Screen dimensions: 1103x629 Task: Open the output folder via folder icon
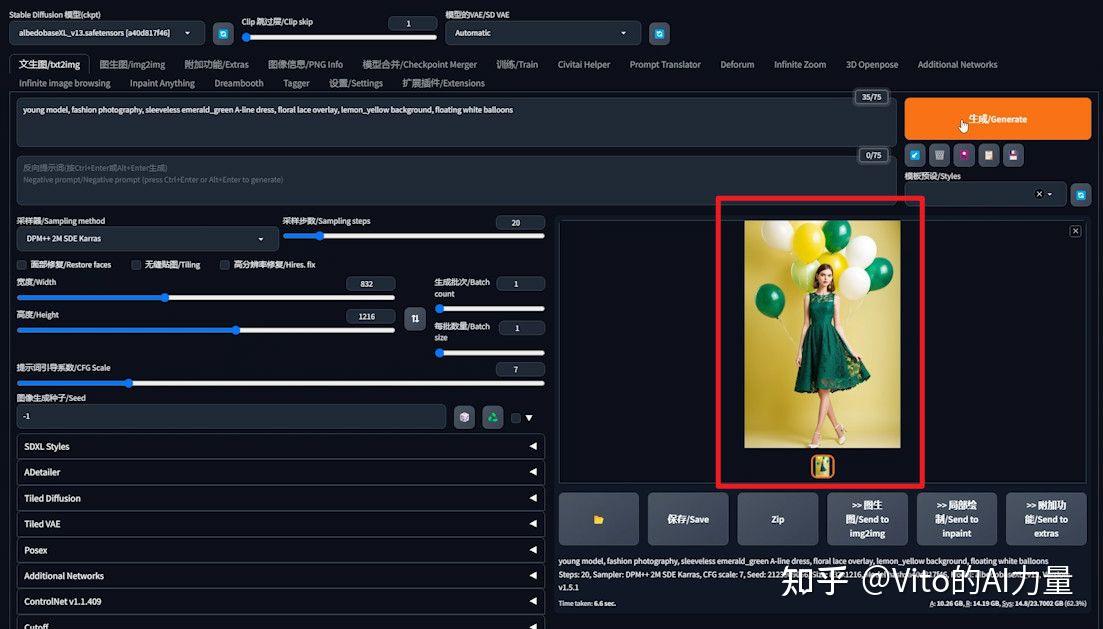[599, 519]
